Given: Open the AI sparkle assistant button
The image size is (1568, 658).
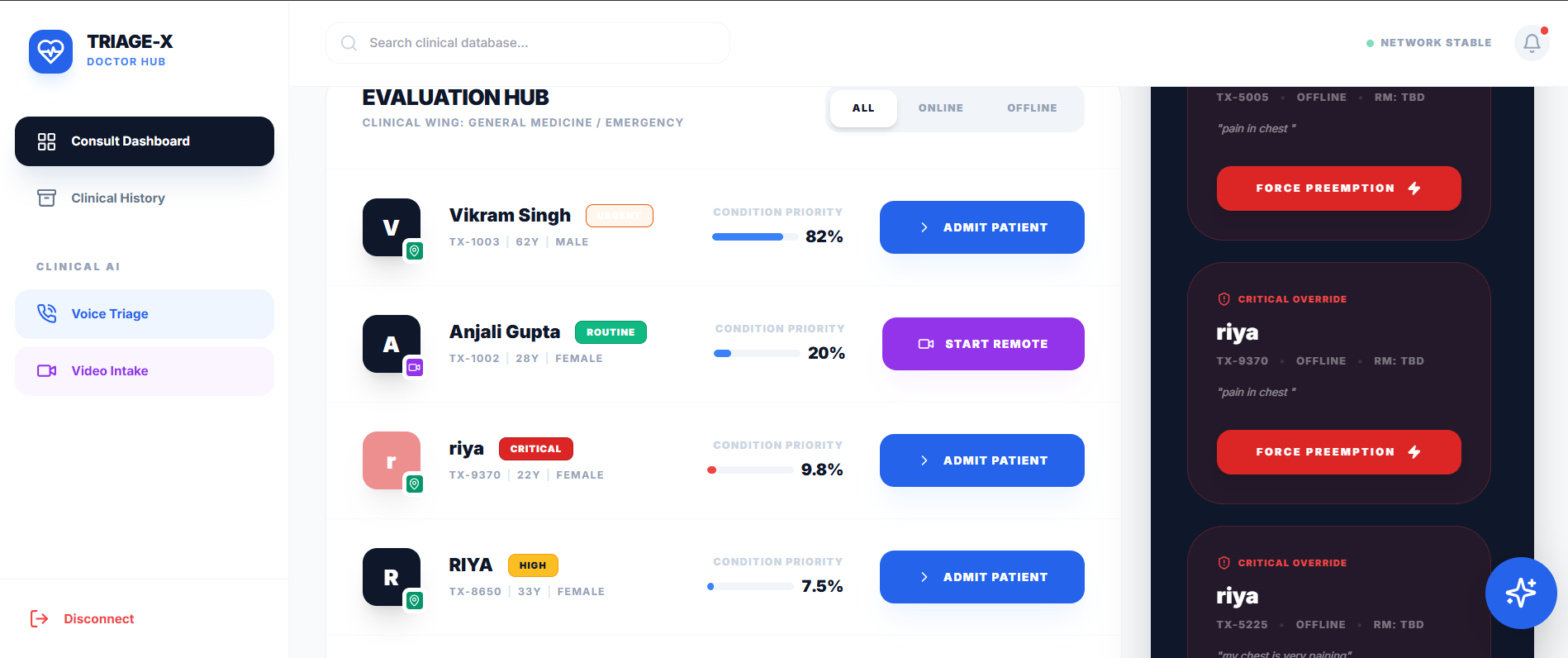Looking at the screenshot, I should point(1520,593).
